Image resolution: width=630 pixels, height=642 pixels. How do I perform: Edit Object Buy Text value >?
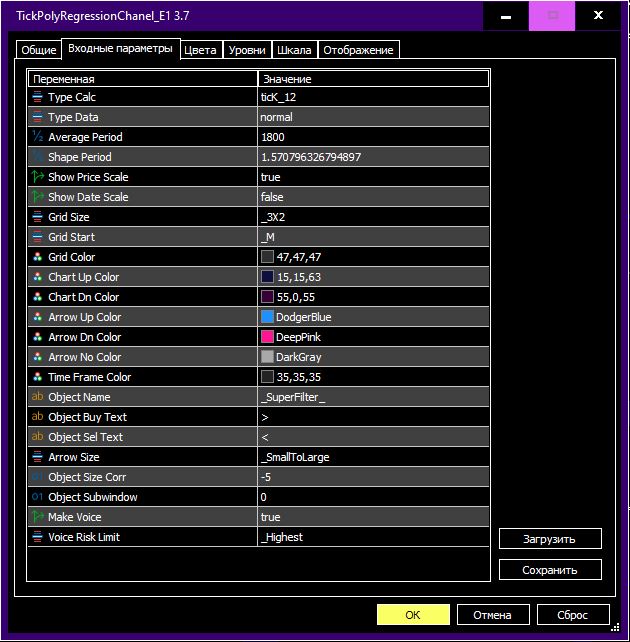373,417
